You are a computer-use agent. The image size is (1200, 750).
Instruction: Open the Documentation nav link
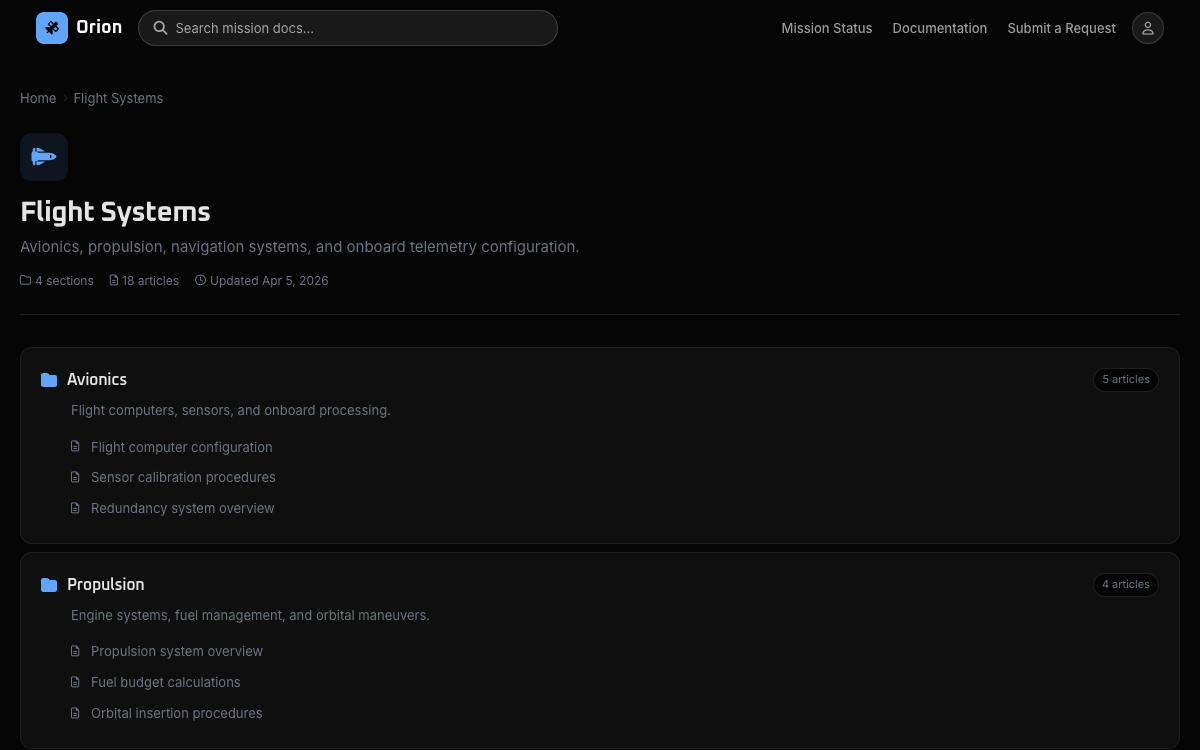pos(940,28)
